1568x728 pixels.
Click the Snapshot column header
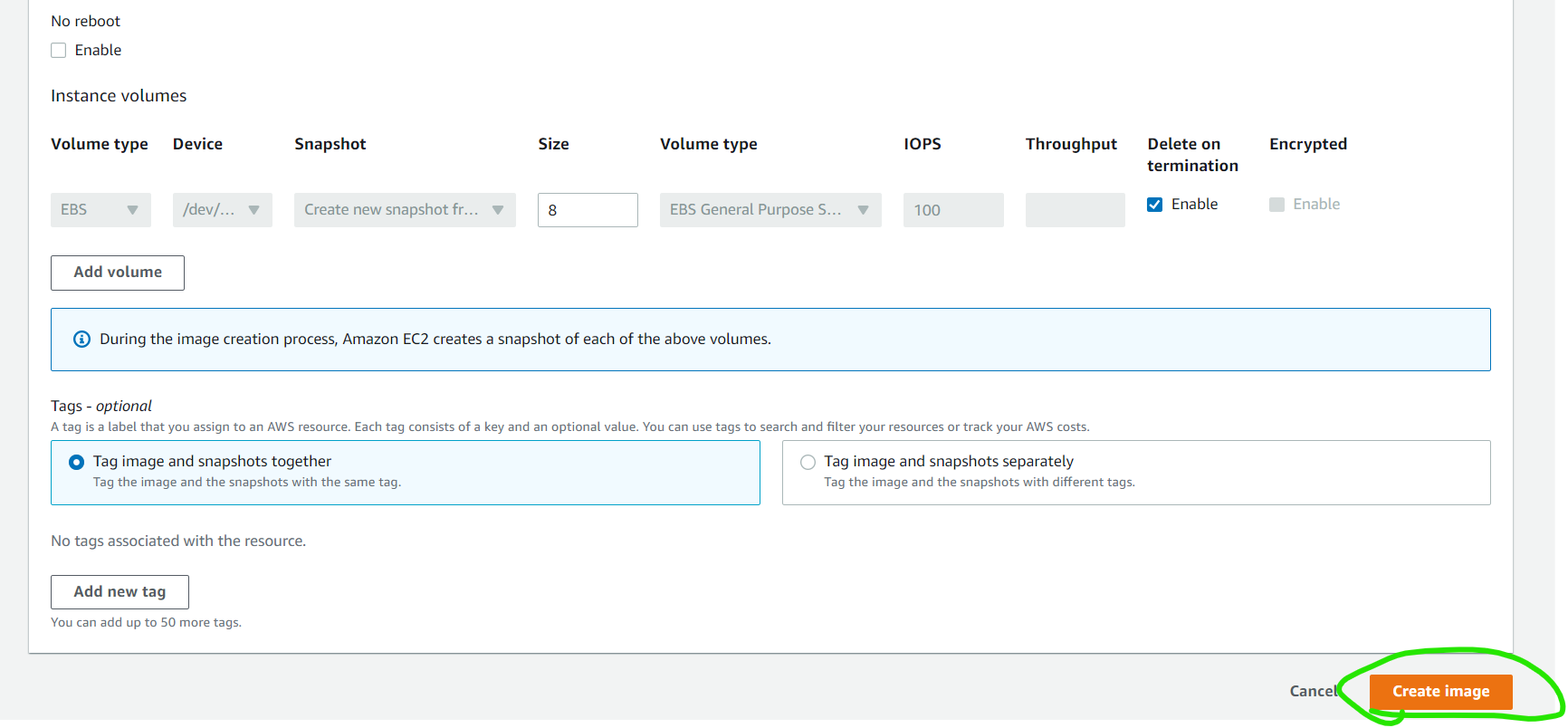point(330,144)
